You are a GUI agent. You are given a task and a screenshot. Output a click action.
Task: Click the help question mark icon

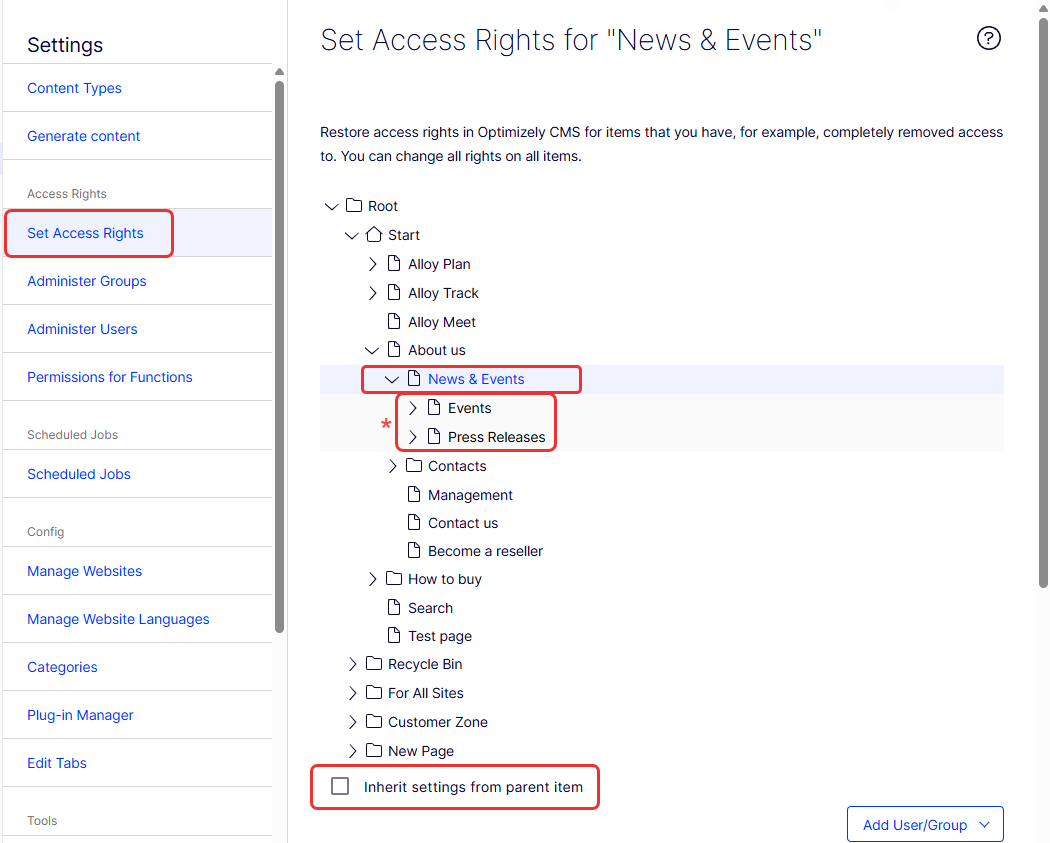[x=988, y=39]
